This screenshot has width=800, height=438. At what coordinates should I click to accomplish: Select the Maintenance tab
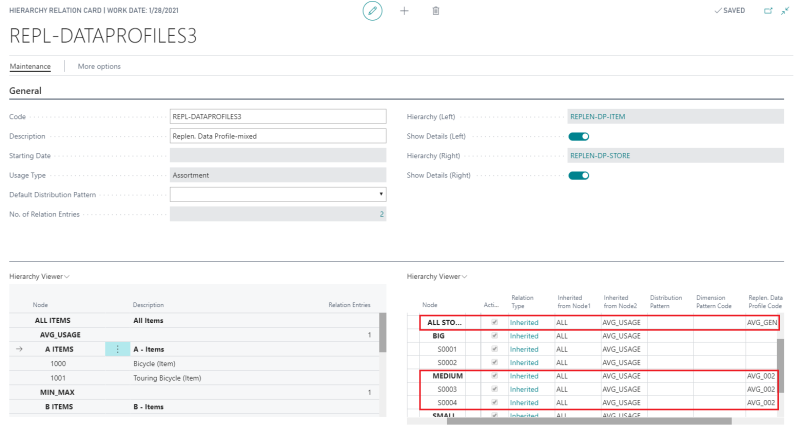point(30,66)
